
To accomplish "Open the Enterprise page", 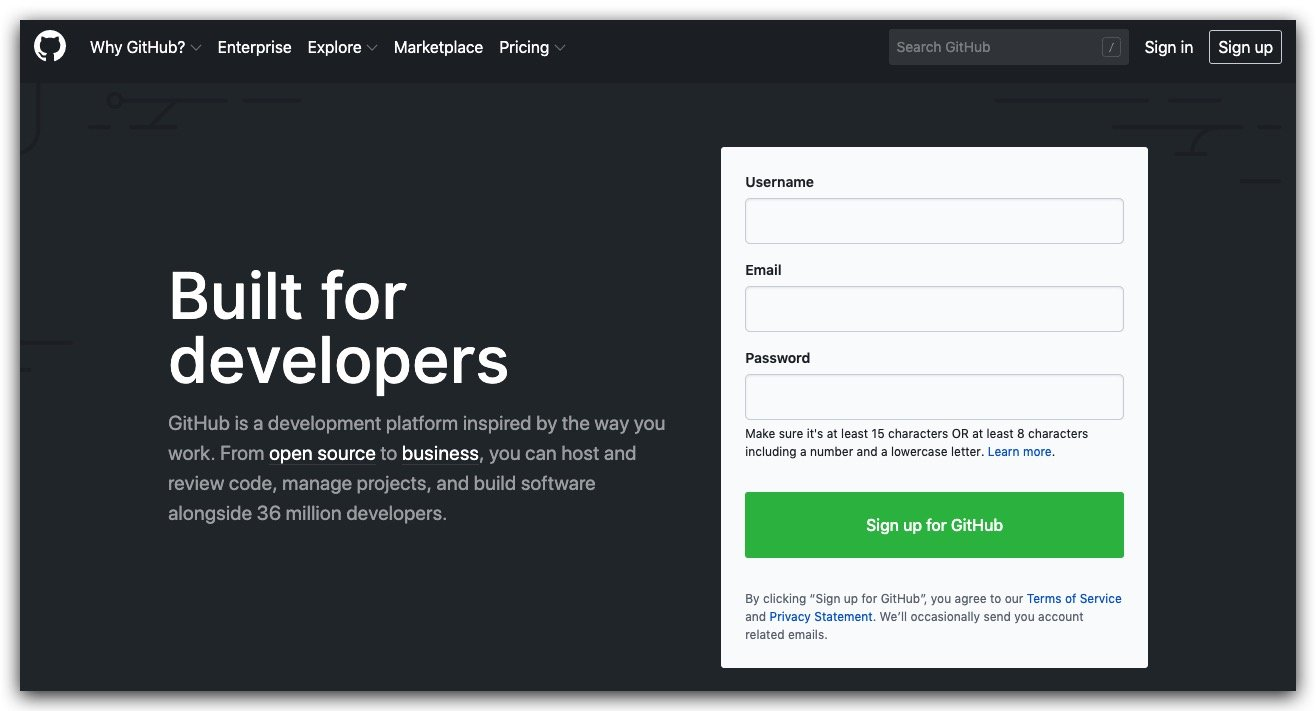I will [x=254, y=47].
